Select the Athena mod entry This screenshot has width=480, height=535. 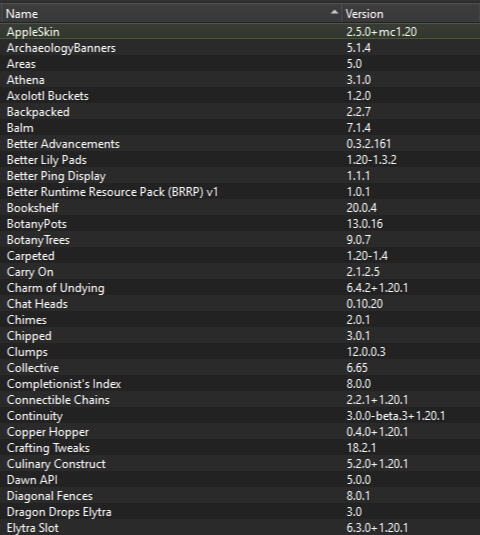pyautogui.click(x=240, y=80)
